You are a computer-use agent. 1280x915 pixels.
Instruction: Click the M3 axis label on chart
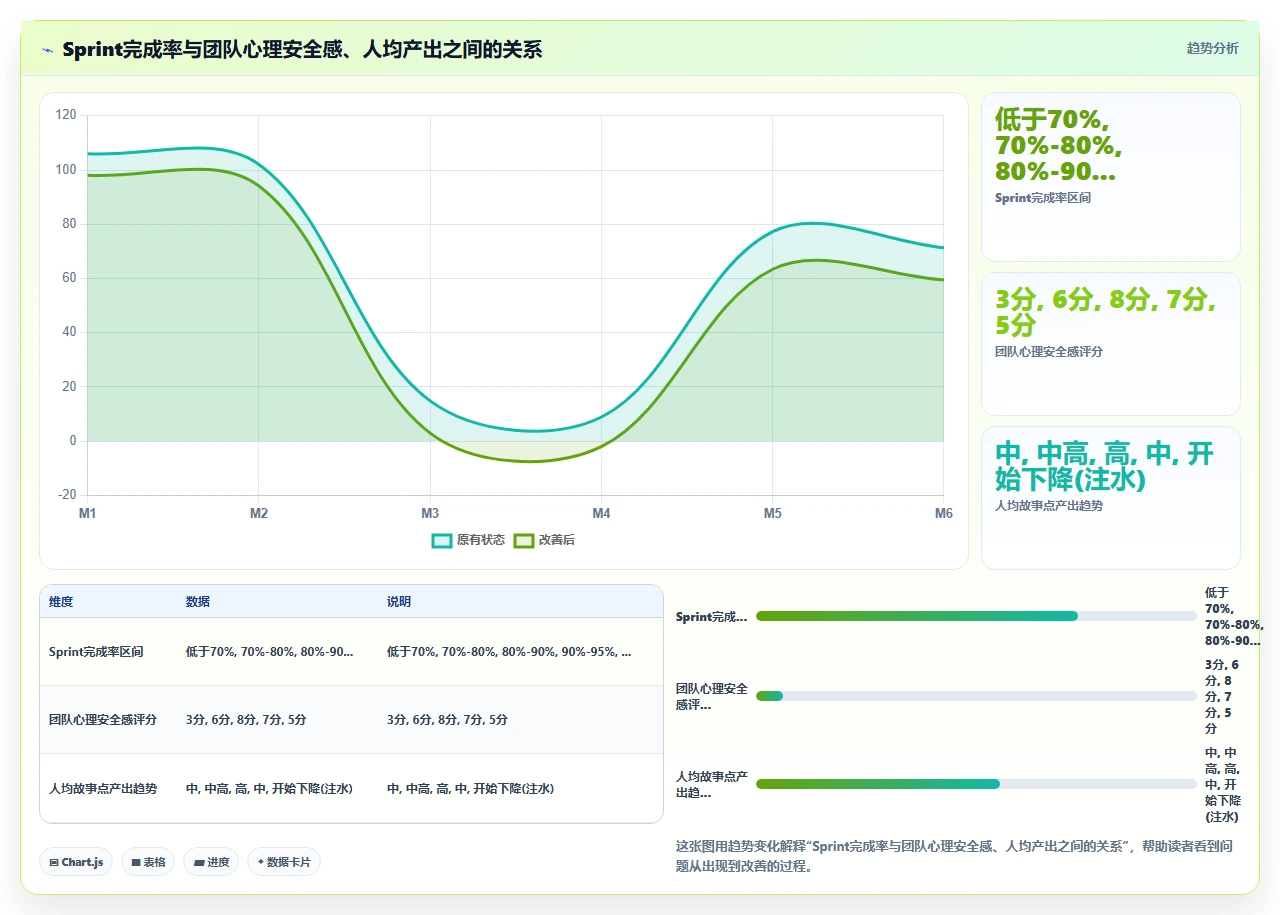point(430,514)
